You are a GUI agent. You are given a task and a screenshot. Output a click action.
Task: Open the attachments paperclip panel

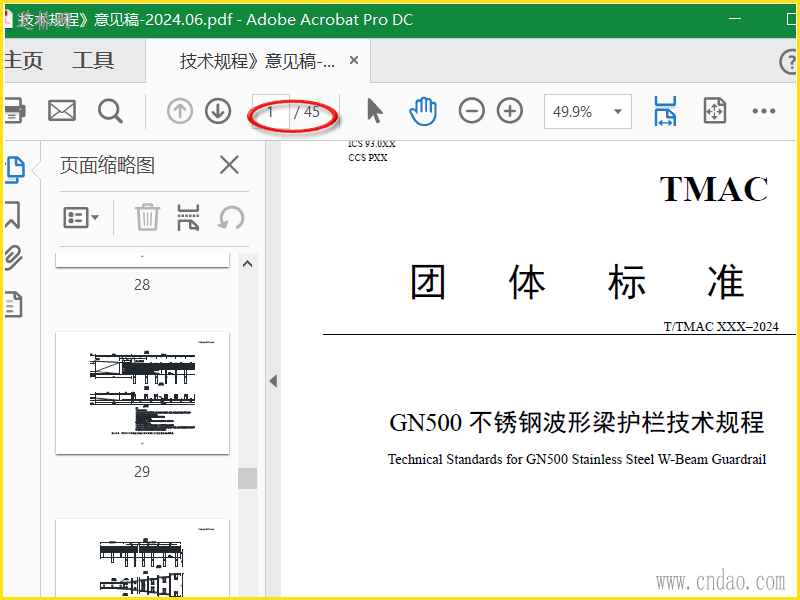[14, 257]
